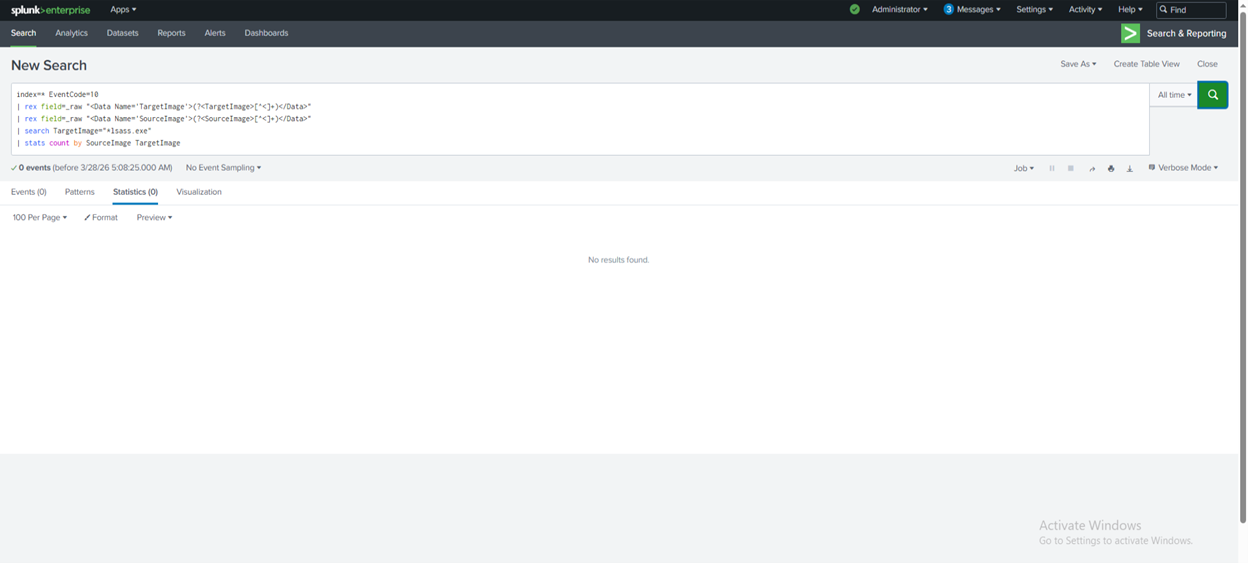Open the Preview dropdown
Viewport: 1248px width, 563px height.
[x=154, y=217]
